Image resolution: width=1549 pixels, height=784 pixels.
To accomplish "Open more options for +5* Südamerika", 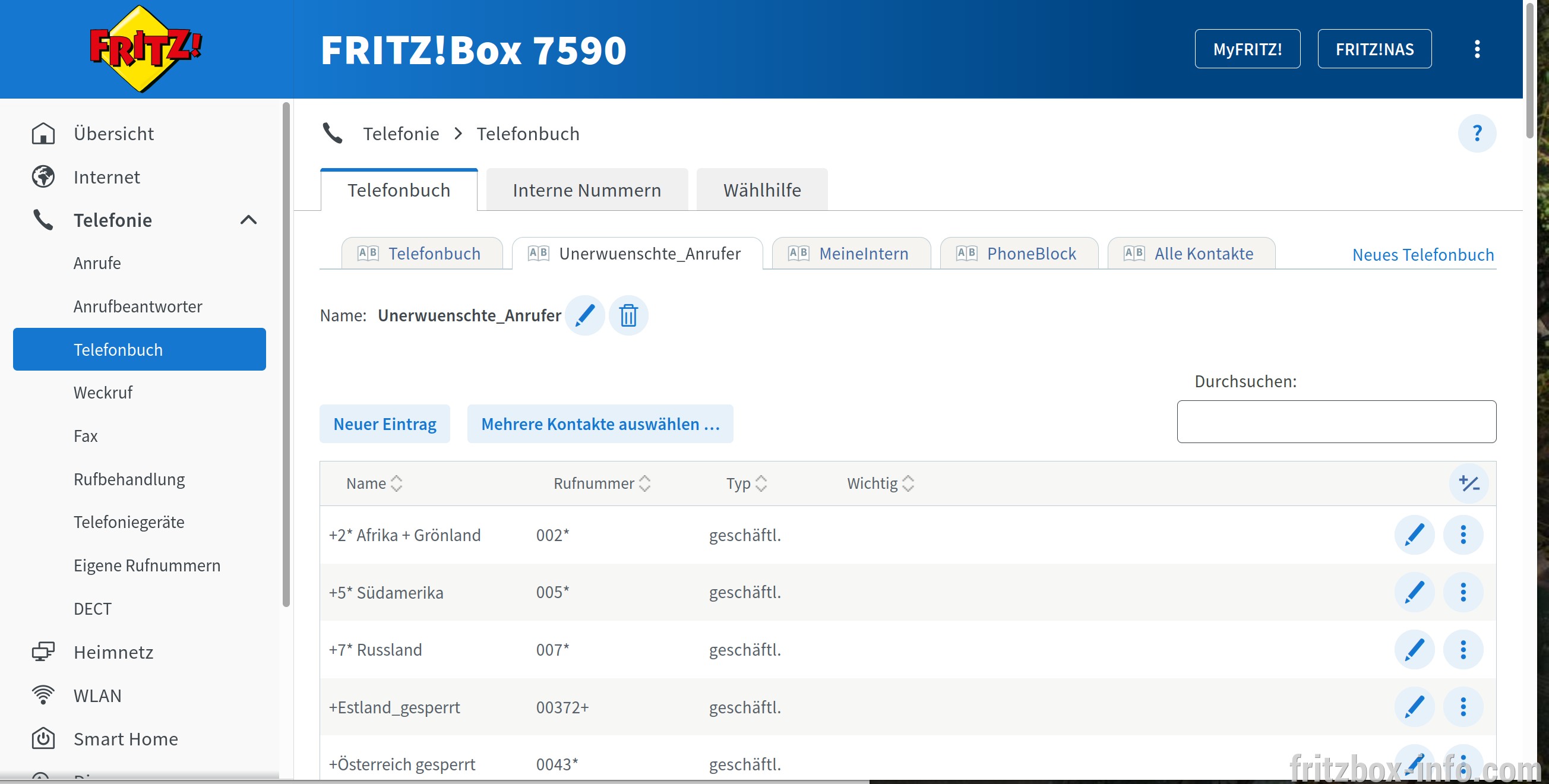I will click(1463, 592).
